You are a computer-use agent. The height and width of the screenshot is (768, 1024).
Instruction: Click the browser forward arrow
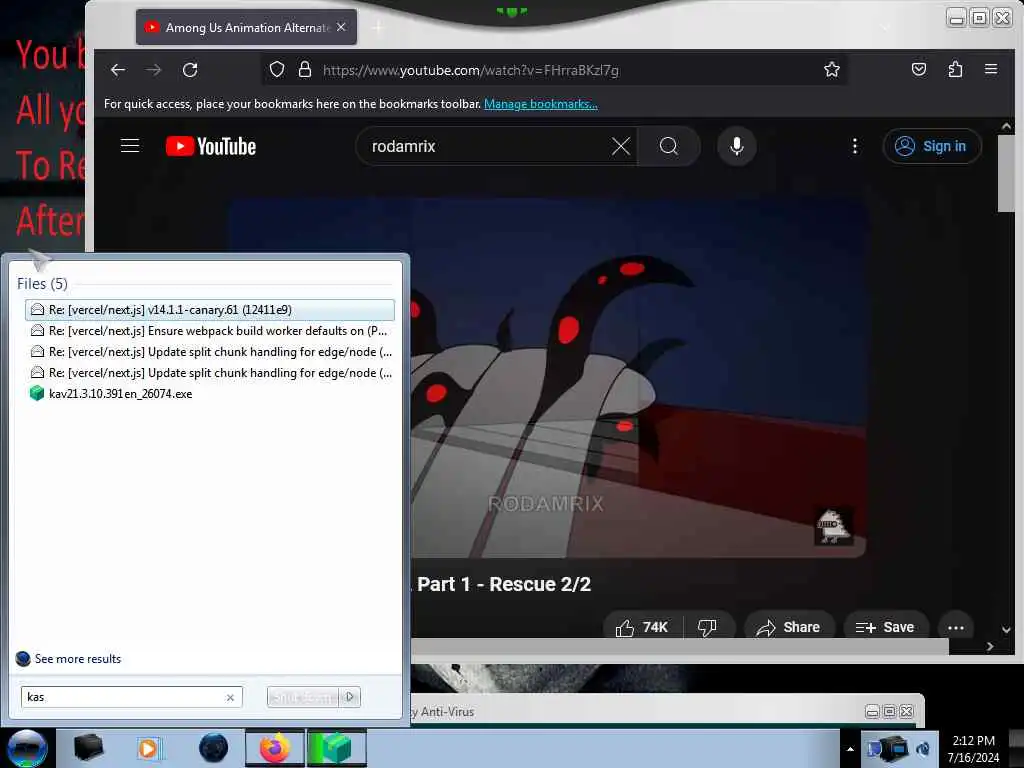coord(154,70)
